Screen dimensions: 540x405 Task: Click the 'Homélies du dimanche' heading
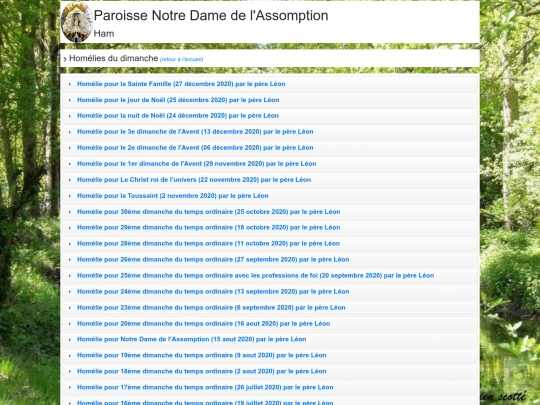[114, 58]
